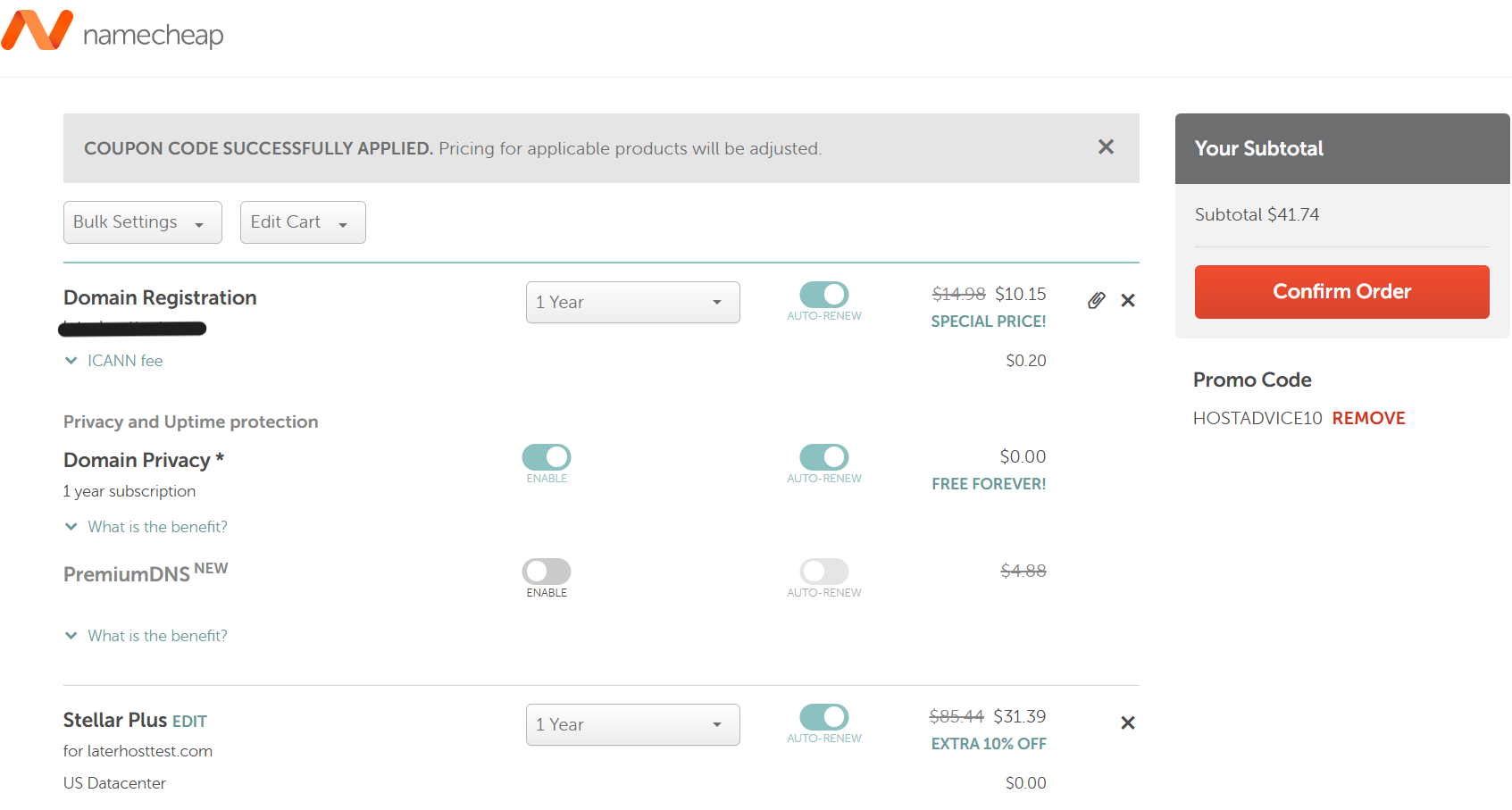Remove the HOSTADVICE10 promo code
1512x810 pixels.
(1368, 418)
